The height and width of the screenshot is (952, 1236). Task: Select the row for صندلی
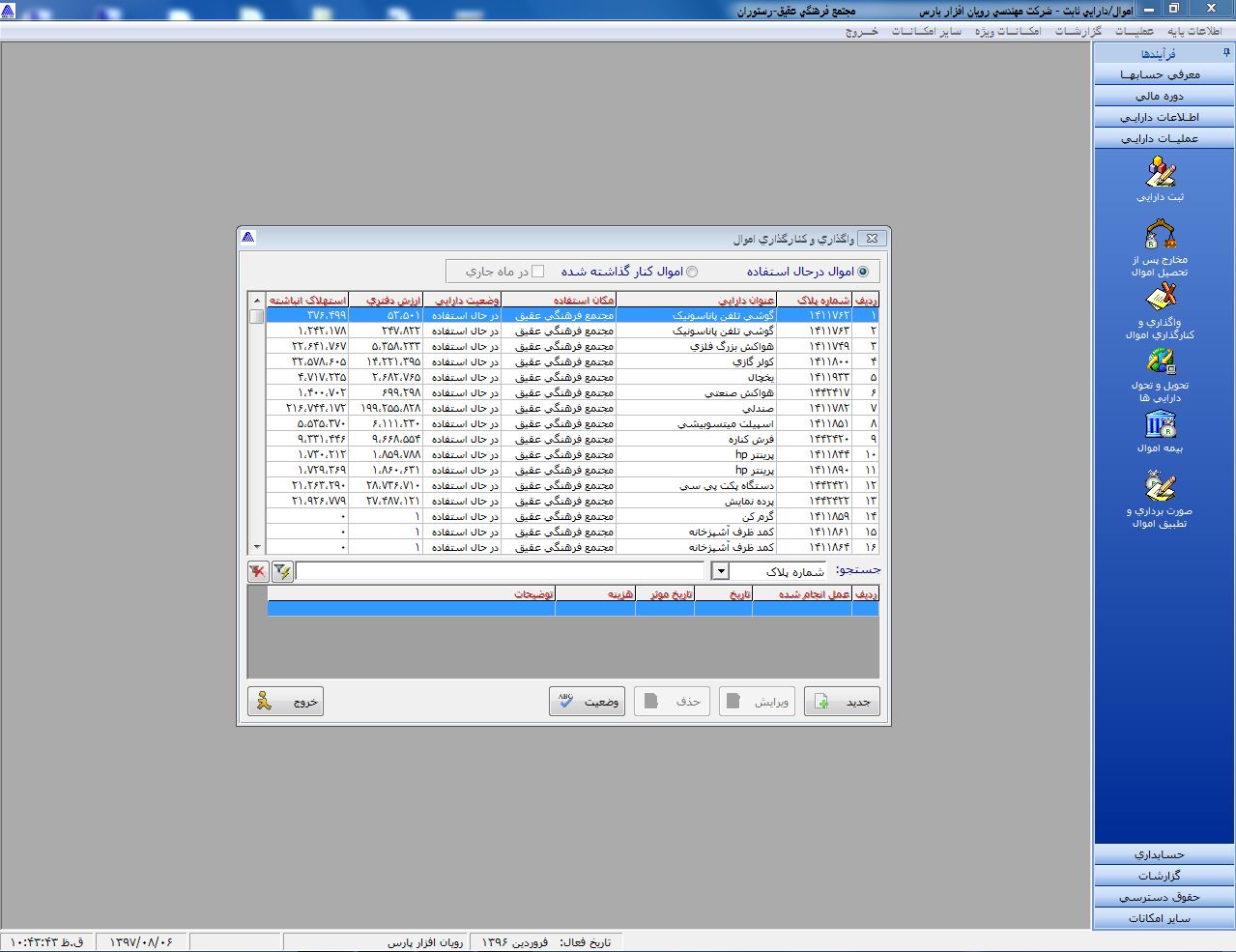(x=573, y=408)
